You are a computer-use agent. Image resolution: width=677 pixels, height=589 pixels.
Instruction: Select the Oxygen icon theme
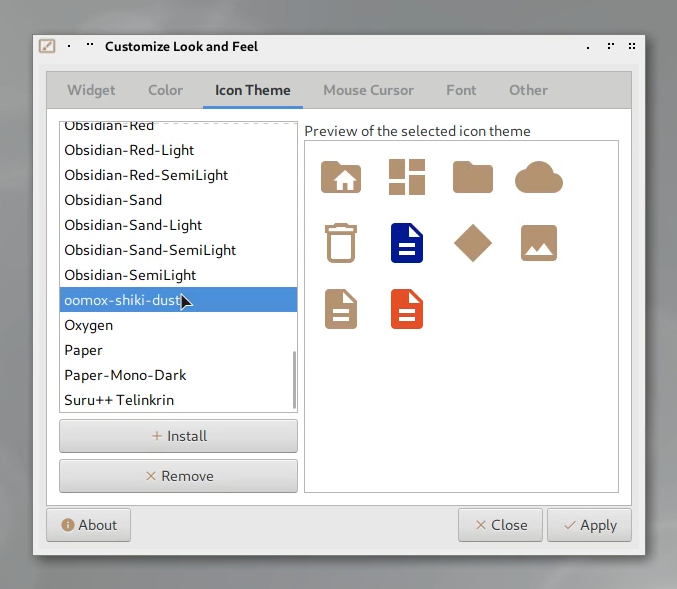(x=178, y=325)
